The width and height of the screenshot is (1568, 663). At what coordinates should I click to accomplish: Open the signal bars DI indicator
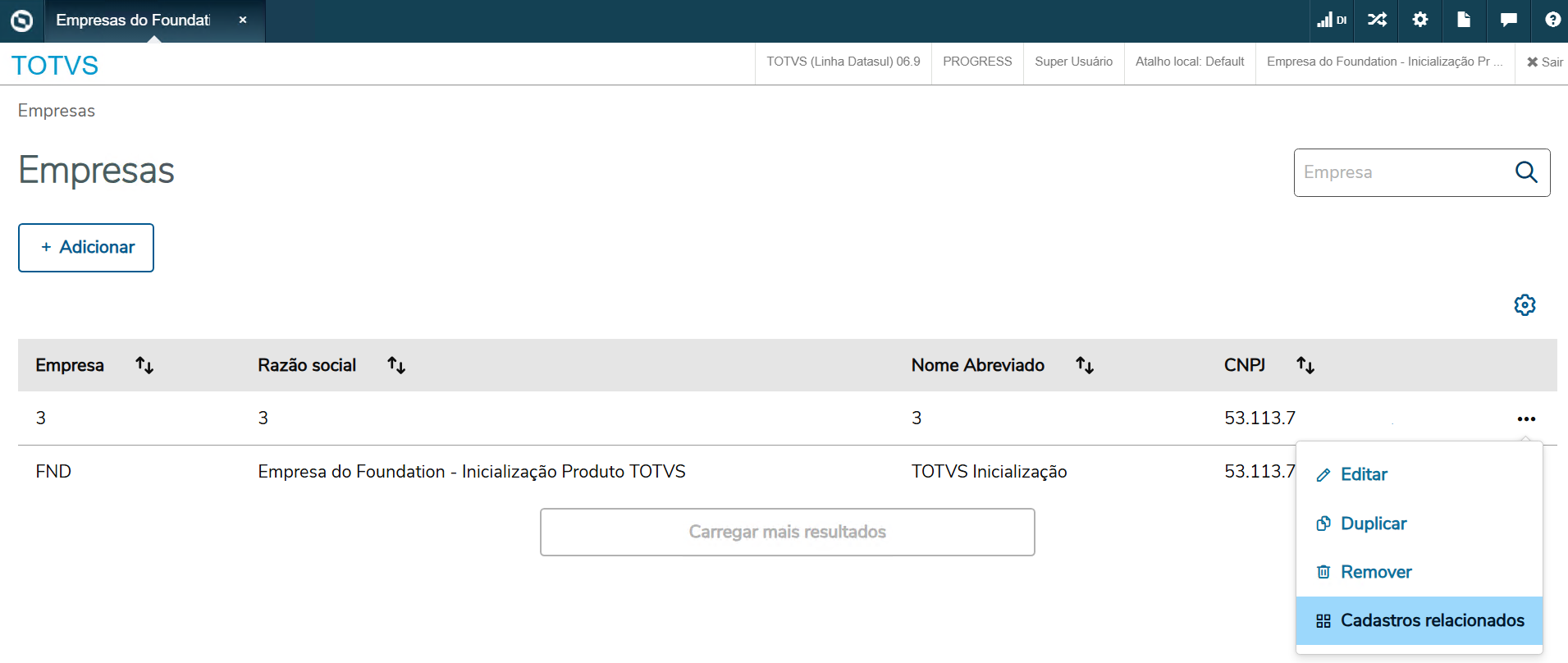[1332, 20]
